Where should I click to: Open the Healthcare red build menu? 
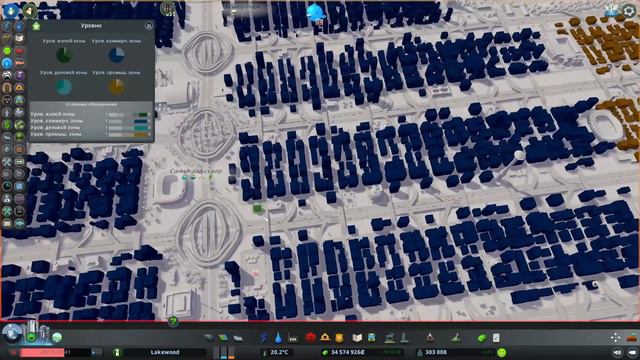(x=311, y=338)
